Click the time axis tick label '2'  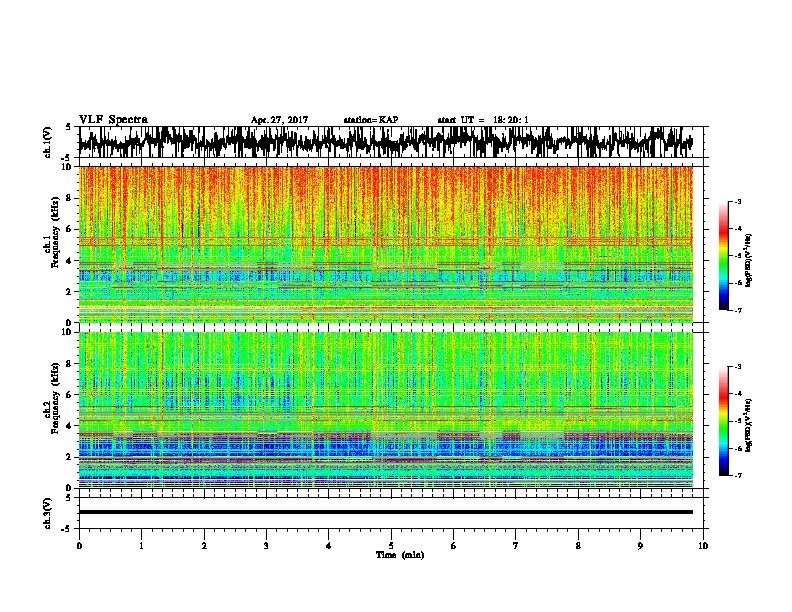point(204,546)
